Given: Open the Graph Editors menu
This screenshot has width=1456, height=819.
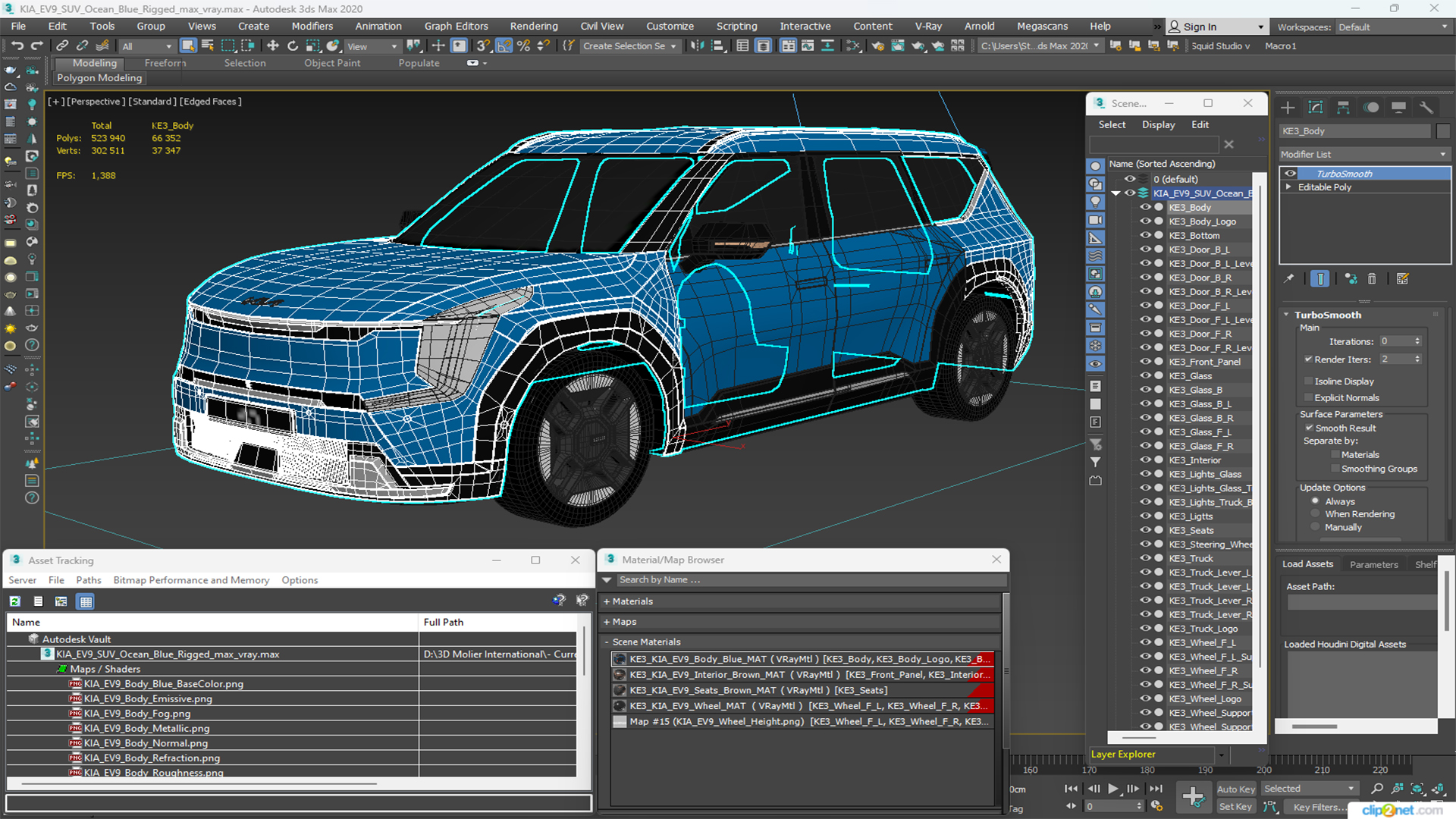Looking at the screenshot, I should (x=456, y=26).
